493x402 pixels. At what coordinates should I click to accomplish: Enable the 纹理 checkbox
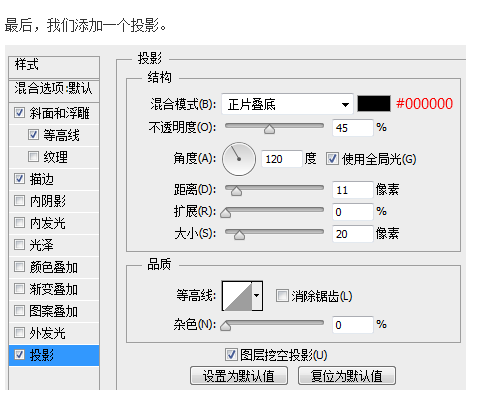33,157
